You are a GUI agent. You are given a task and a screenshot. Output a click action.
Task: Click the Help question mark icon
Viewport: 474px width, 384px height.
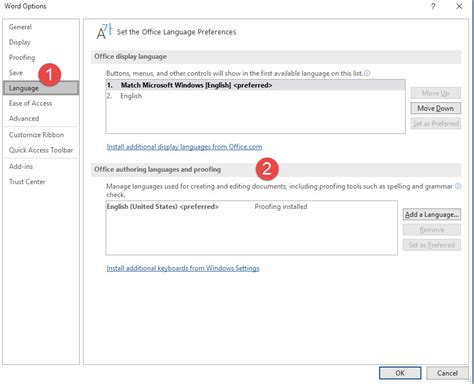(433, 6)
